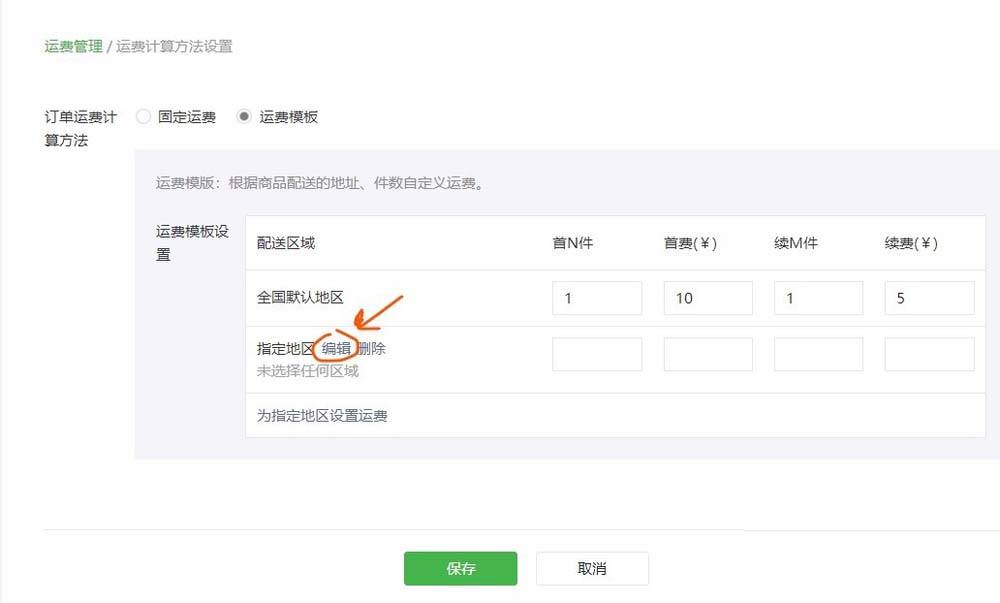Open the 运费管理 breadcrumb link

click(x=72, y=46)
